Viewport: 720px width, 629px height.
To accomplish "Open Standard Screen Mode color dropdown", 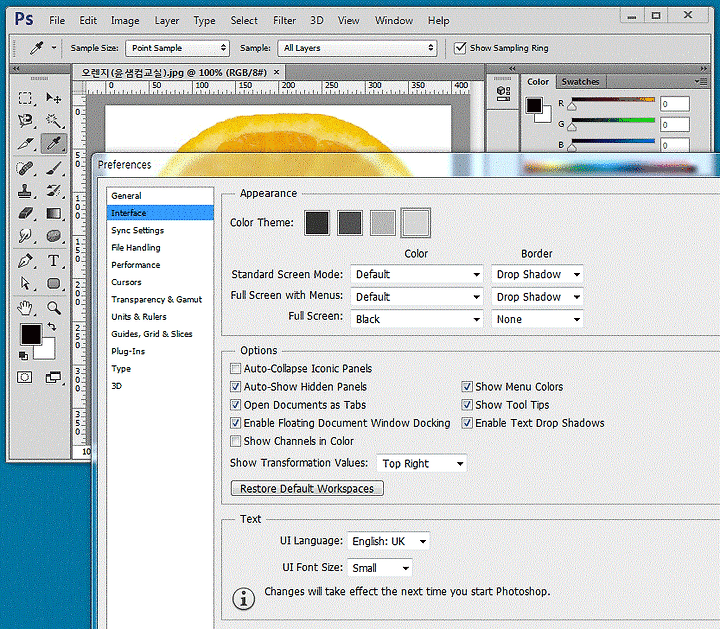I will (416, 274).
